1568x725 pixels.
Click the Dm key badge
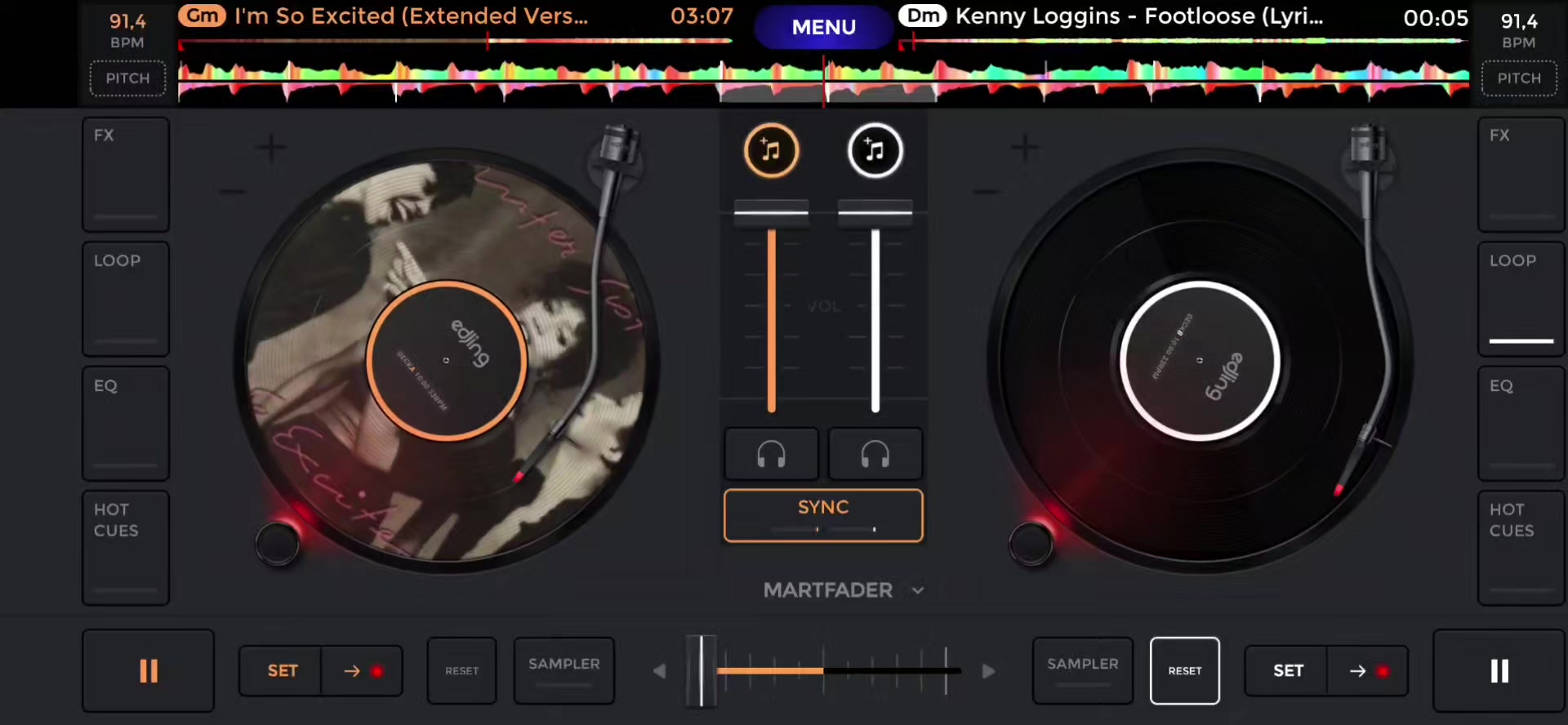(923, 16)
